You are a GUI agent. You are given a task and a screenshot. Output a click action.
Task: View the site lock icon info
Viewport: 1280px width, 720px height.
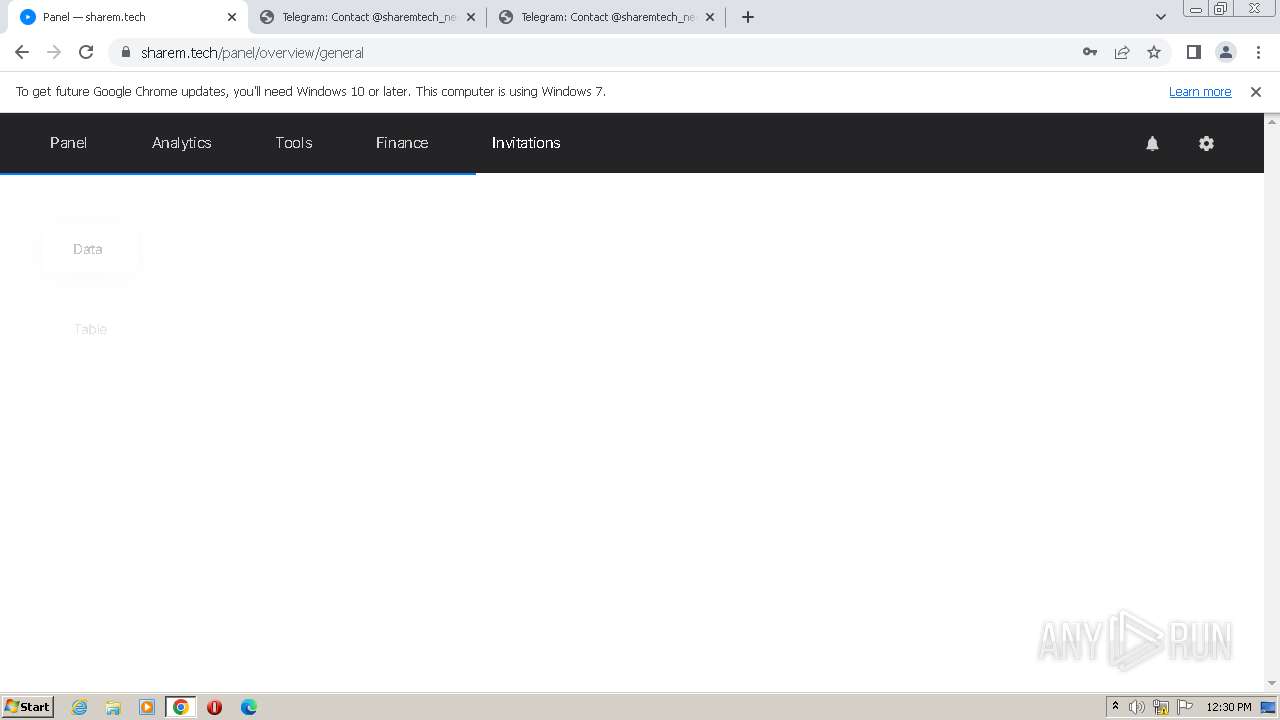[125, 52]
